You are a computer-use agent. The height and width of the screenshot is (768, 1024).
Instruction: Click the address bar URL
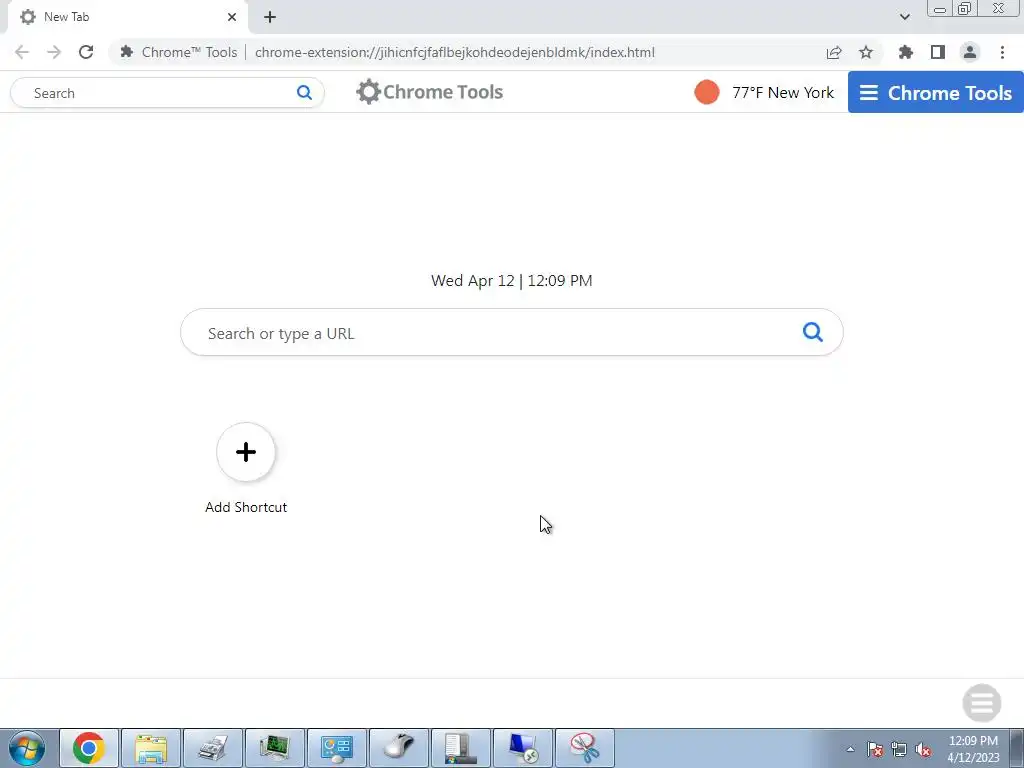[455, 52]
